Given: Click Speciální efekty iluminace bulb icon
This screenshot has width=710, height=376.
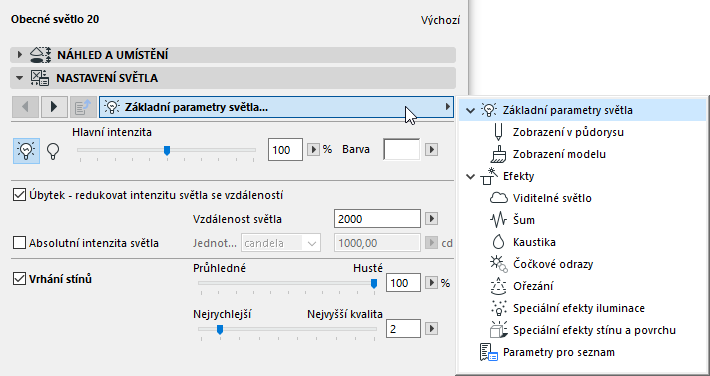Looking at the screenshot, I should click(499, 308).
